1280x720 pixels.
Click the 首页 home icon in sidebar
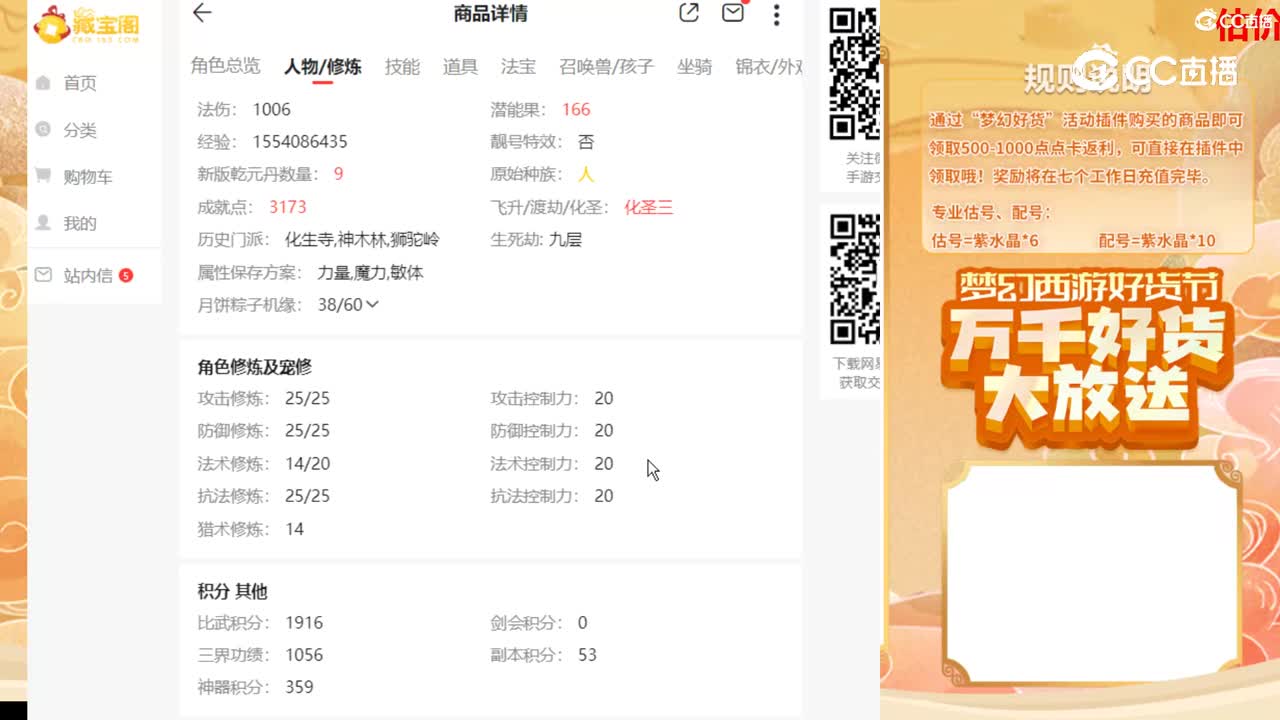43,83
